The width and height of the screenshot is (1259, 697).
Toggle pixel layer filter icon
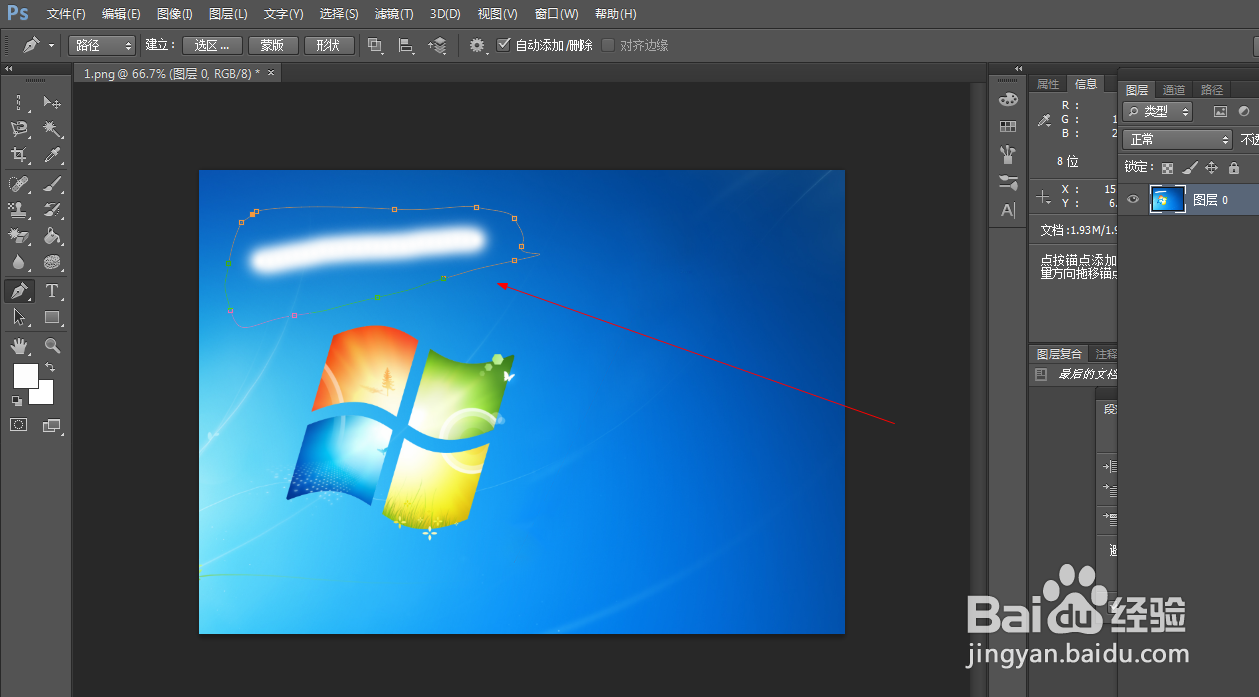[1220, 112]
